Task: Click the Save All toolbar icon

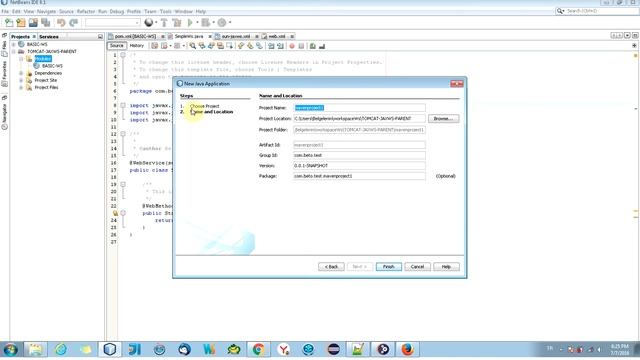Action: [45, 22]
